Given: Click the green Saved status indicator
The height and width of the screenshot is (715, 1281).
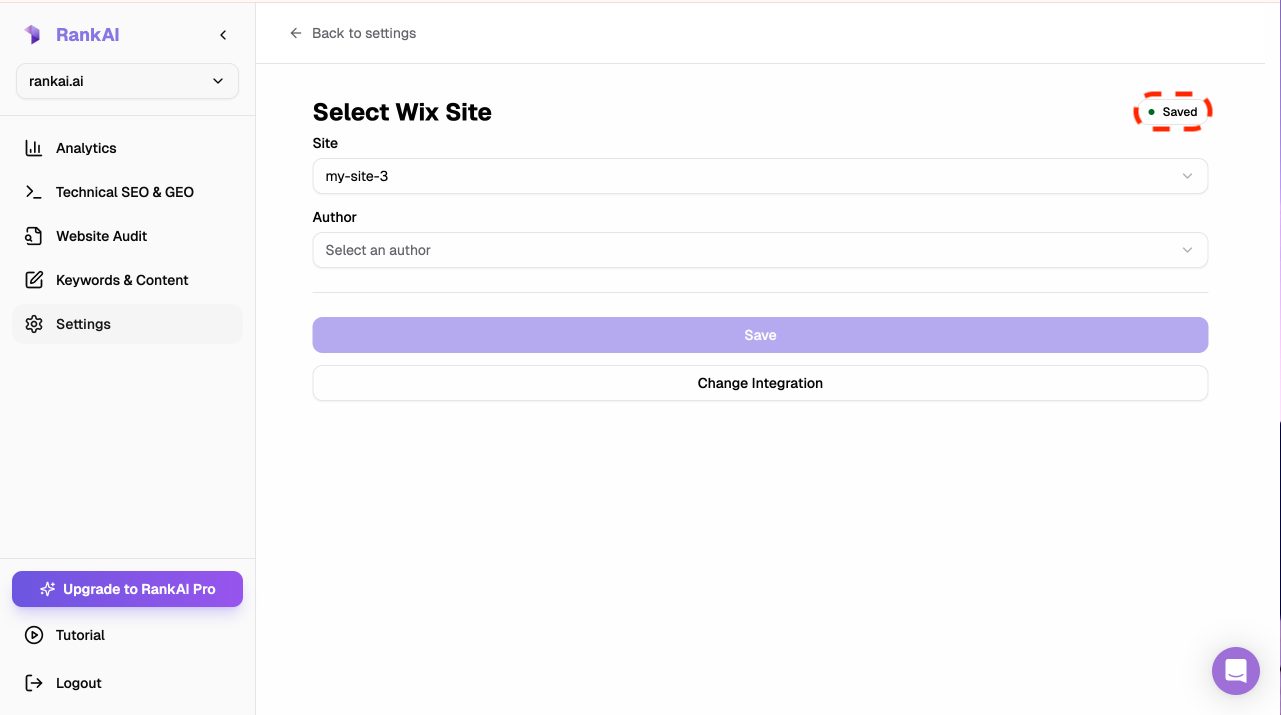Looking at the screenshot, I should (1172, 111).
